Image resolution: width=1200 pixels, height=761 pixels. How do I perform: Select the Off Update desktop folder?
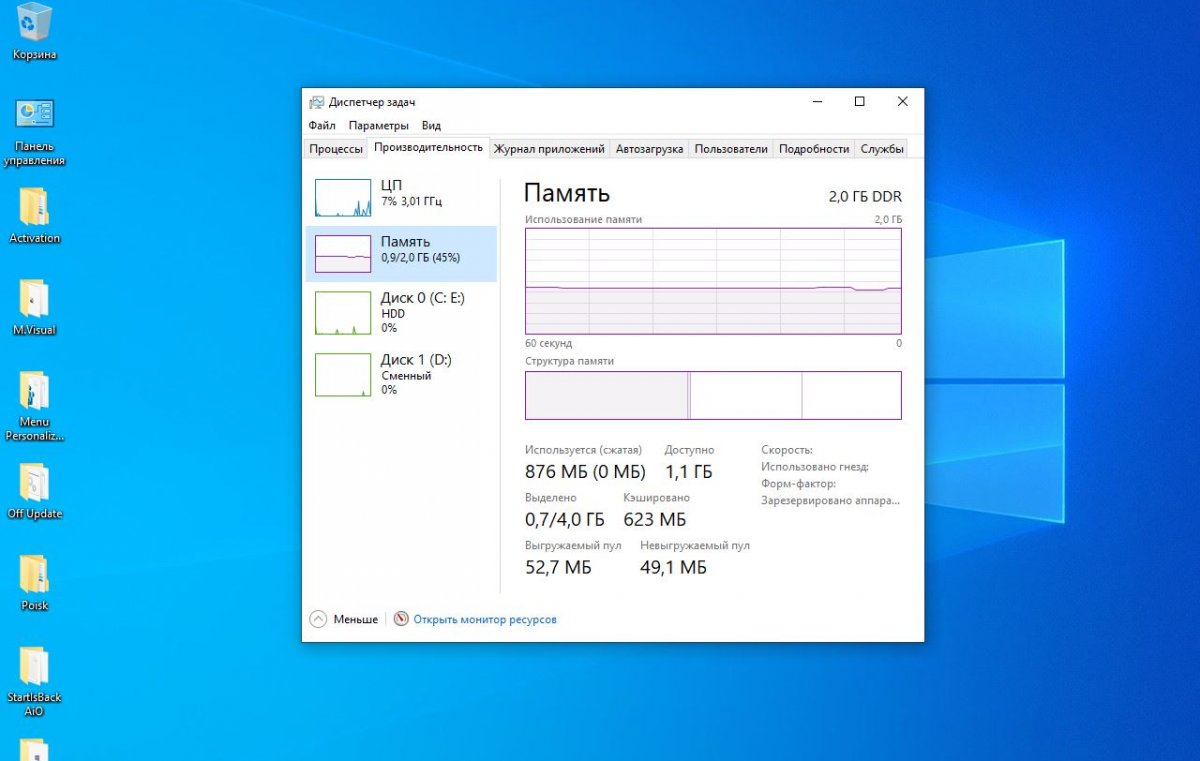pyautogui.click(x=34, y=491)
